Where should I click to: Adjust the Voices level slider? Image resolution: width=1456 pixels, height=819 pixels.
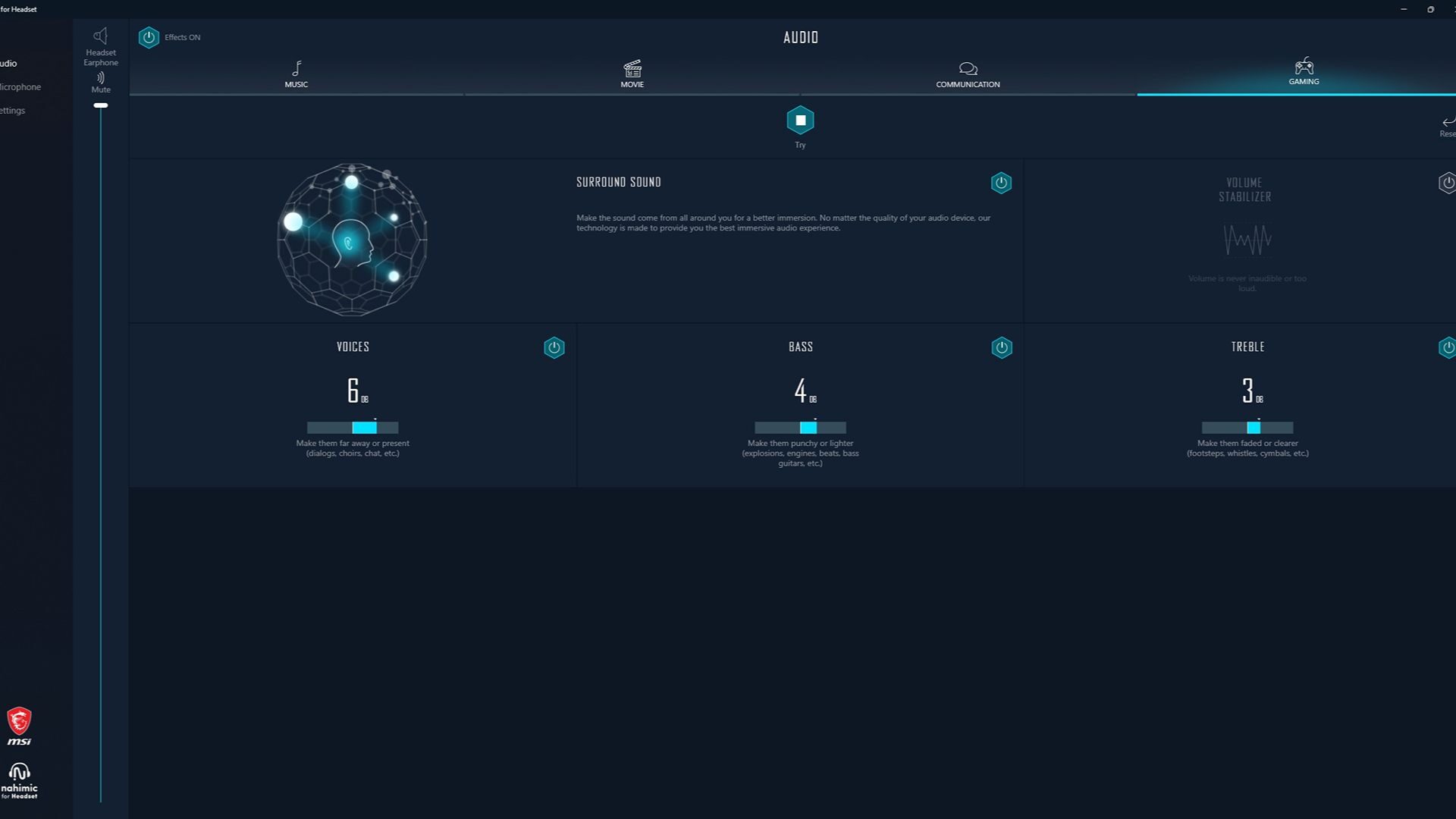pos(353,428)
